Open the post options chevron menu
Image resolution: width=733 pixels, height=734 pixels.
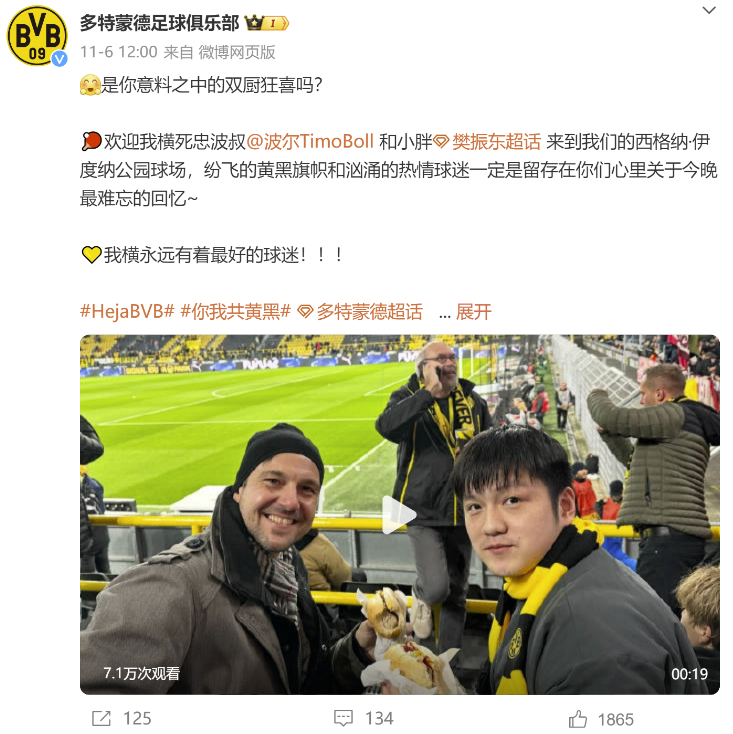tap(709, 10)
